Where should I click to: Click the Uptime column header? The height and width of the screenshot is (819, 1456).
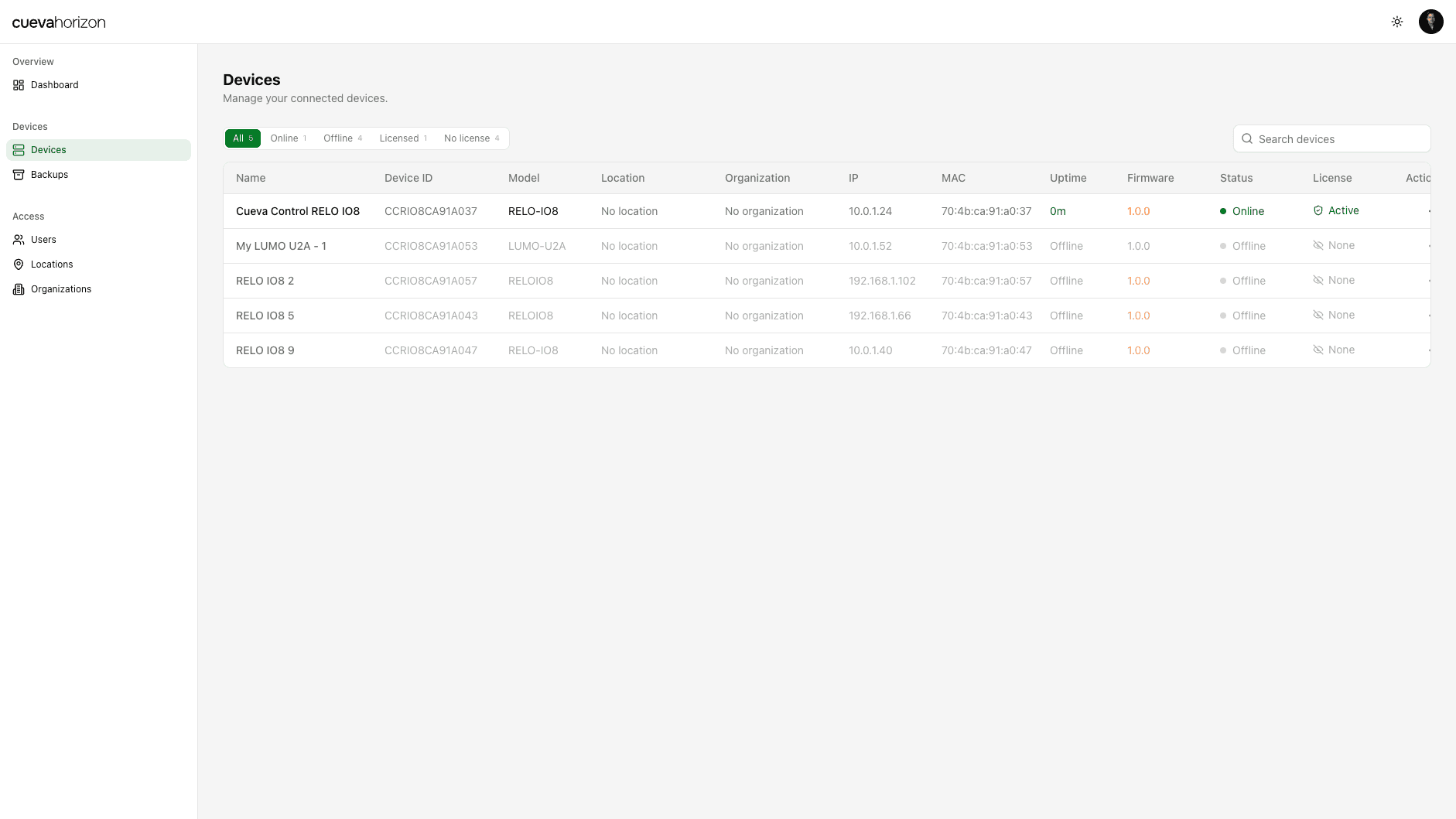click(1068, 178)
